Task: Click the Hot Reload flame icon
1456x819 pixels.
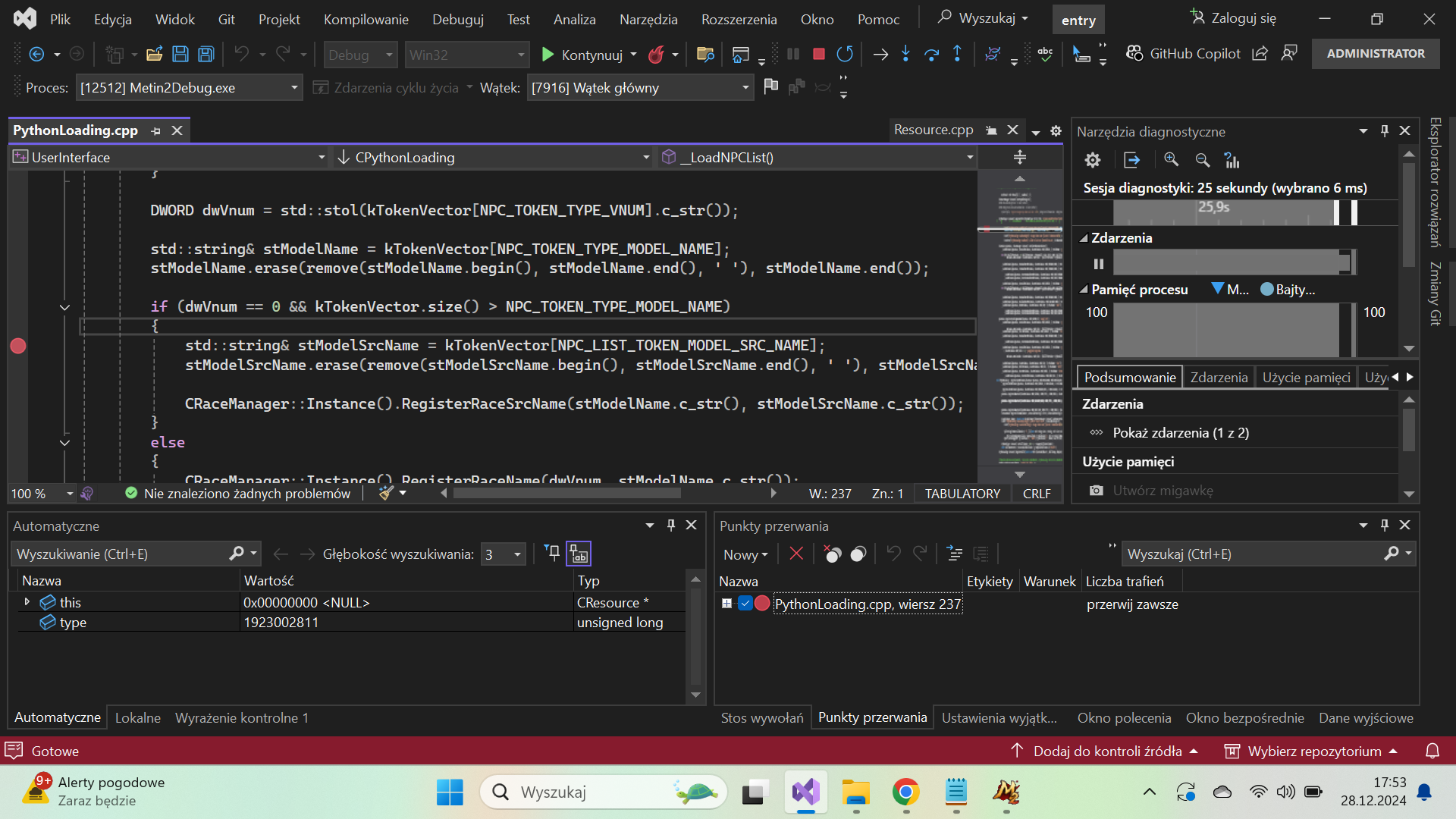Action: (656, 55)
